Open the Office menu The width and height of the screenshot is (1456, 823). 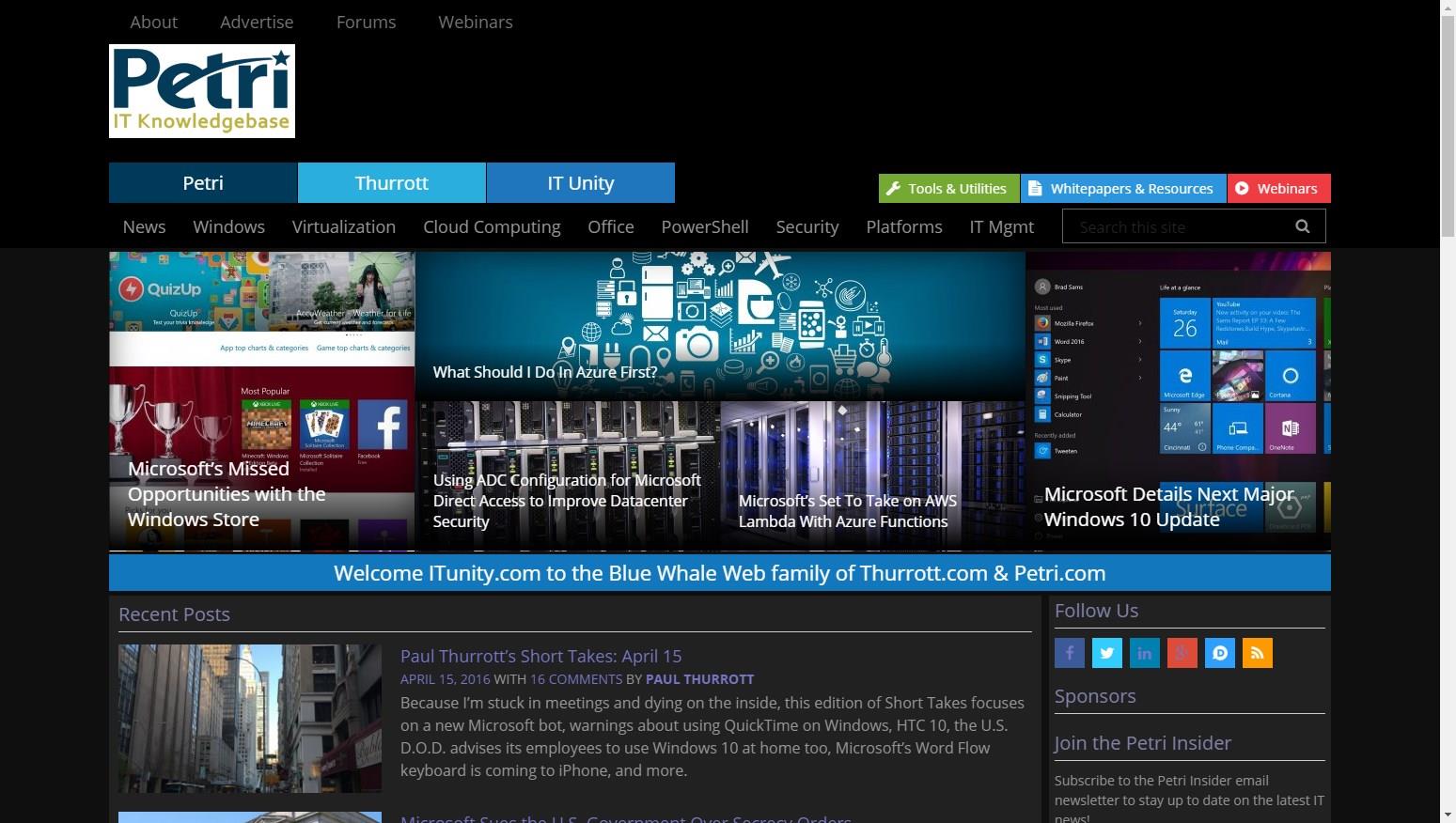(611, 226)
